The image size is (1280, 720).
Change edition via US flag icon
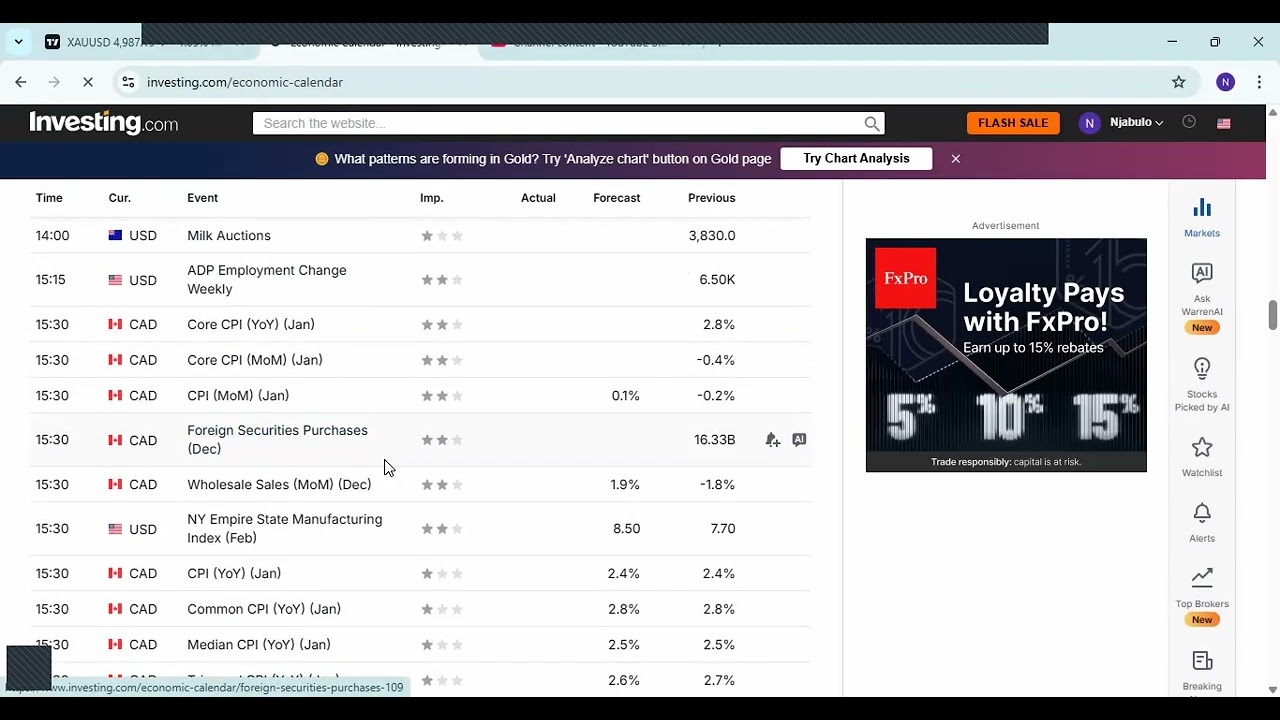(x=1223, y=123)
